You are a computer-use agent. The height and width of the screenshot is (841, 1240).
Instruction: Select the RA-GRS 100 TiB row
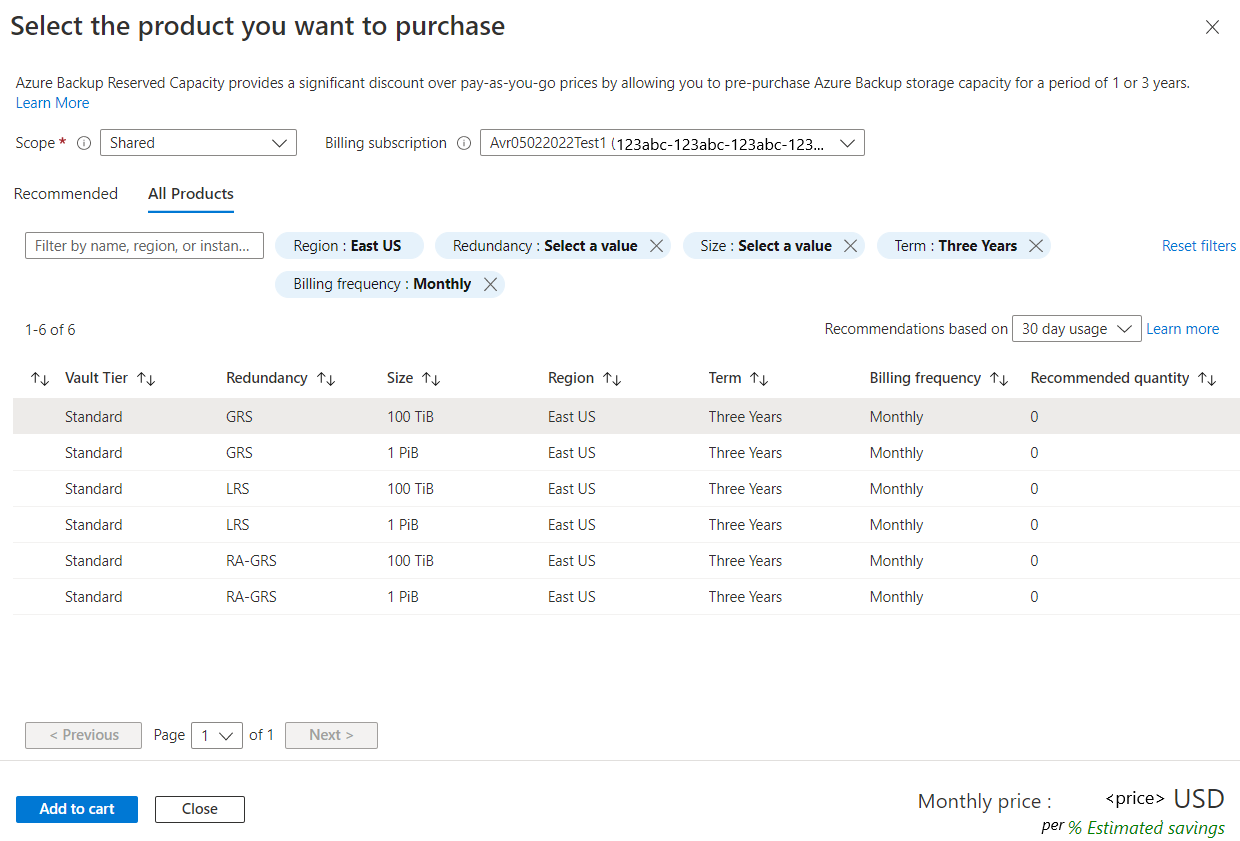626,561
